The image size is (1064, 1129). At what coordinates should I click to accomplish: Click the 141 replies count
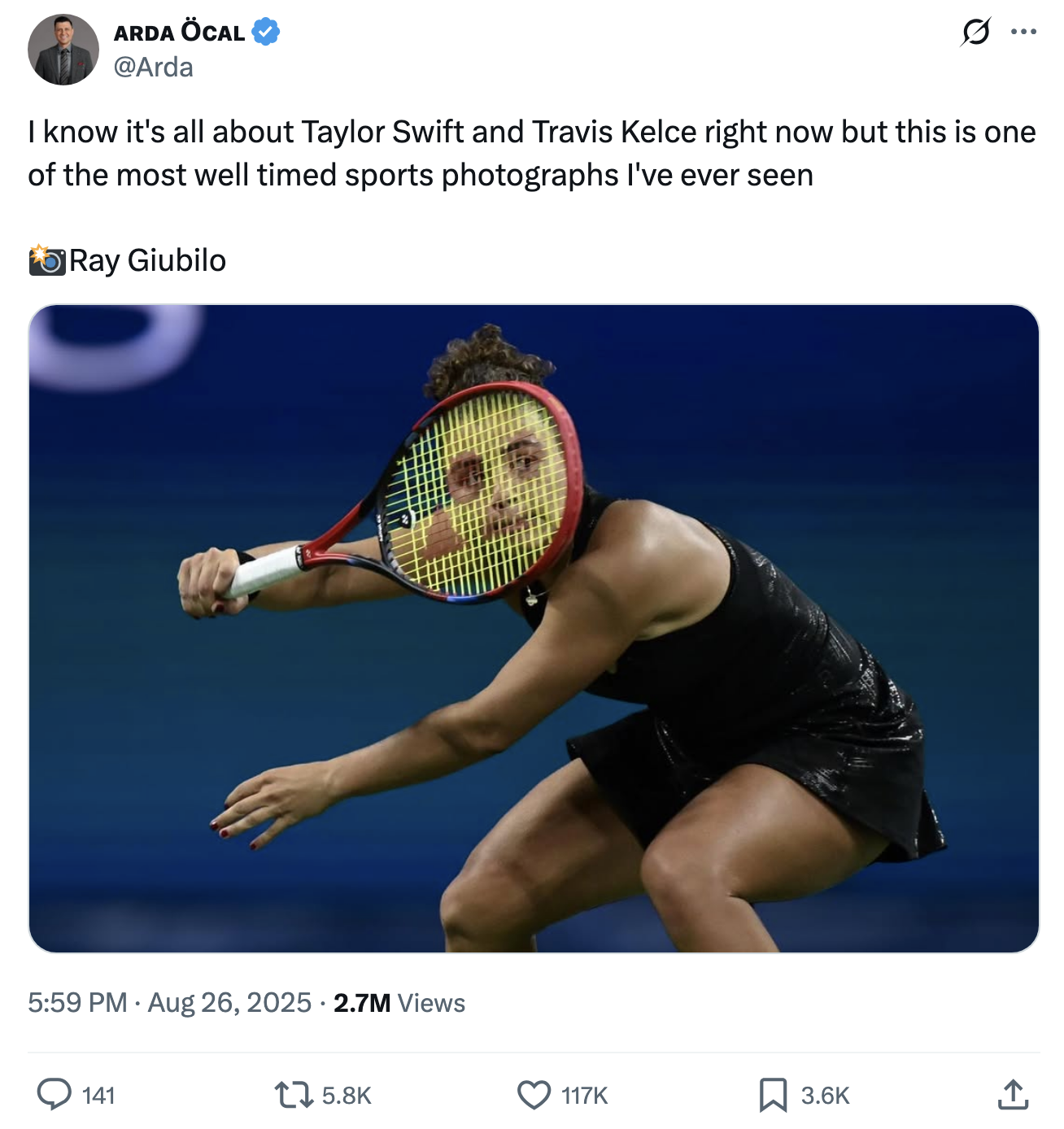point(98,1096)
